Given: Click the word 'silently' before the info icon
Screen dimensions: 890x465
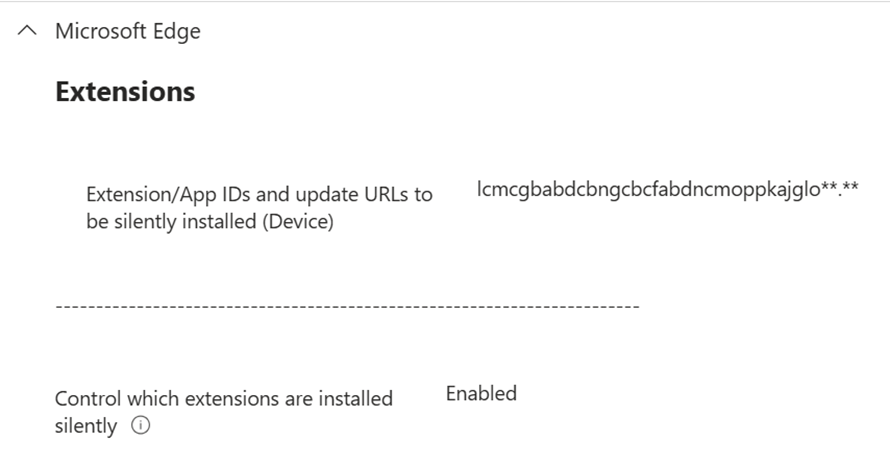Looking at the screenshot, I should click(x=86, y=426).
